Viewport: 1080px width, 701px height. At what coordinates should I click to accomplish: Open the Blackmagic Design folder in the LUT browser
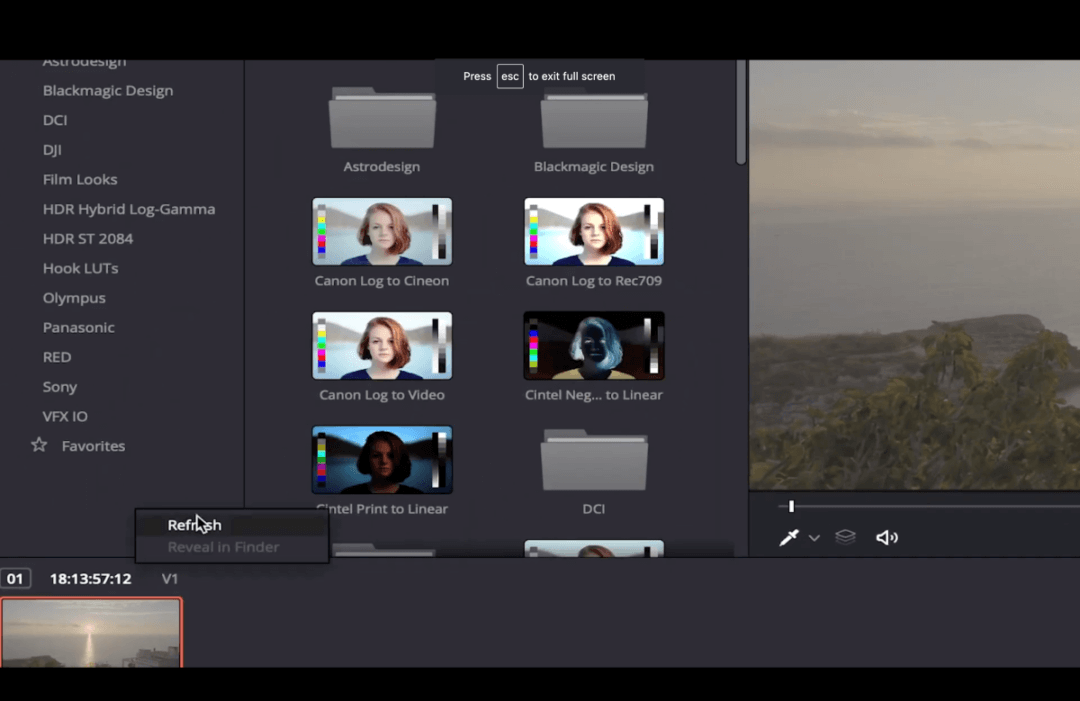[x=594, y=120]
